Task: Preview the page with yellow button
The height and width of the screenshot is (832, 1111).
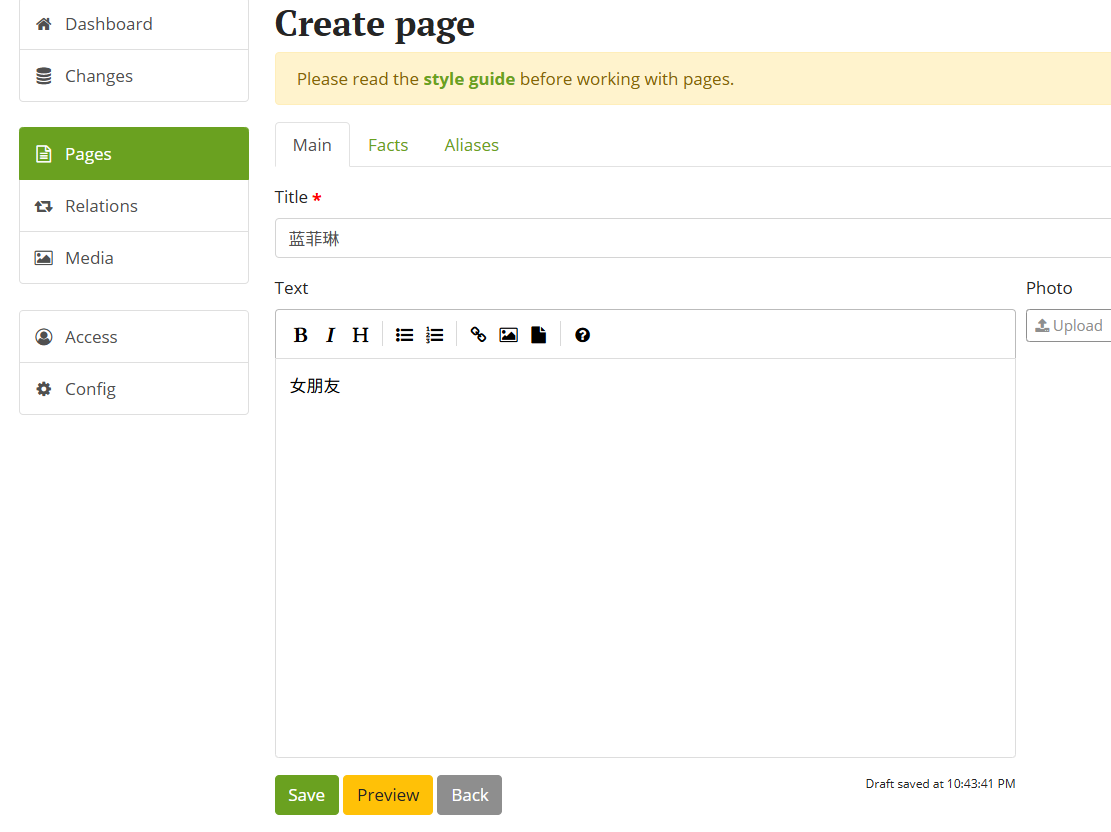Action: (x=388, y=794)
